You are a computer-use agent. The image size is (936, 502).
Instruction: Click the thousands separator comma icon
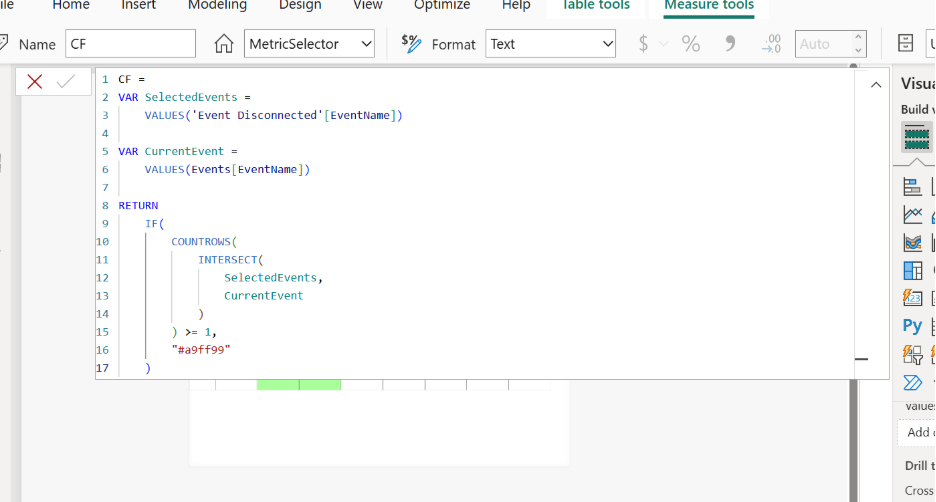coord(730,44)
